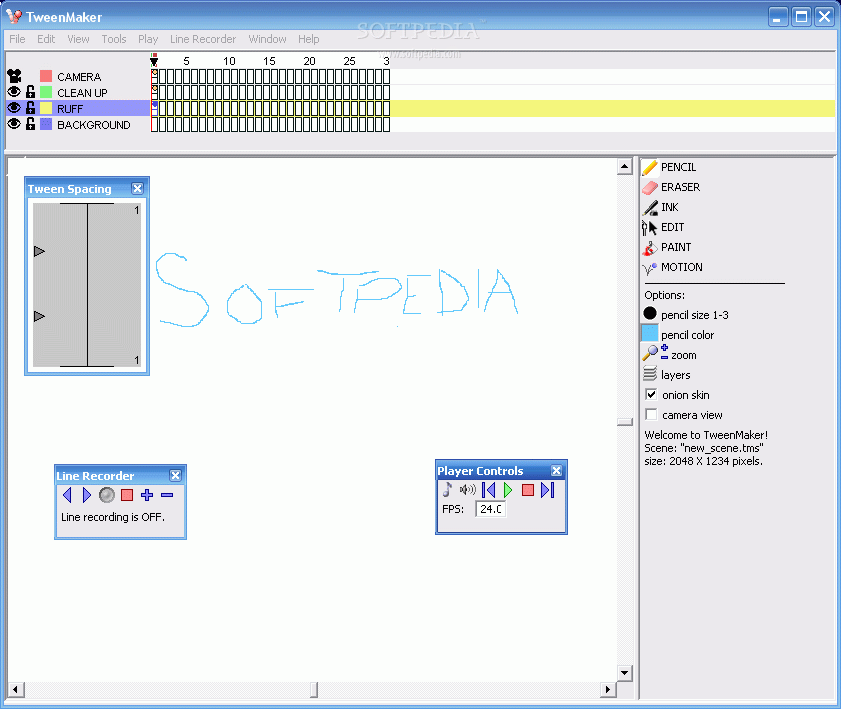Open the Tools menu

pyautogui.click(x=114, y=39)
